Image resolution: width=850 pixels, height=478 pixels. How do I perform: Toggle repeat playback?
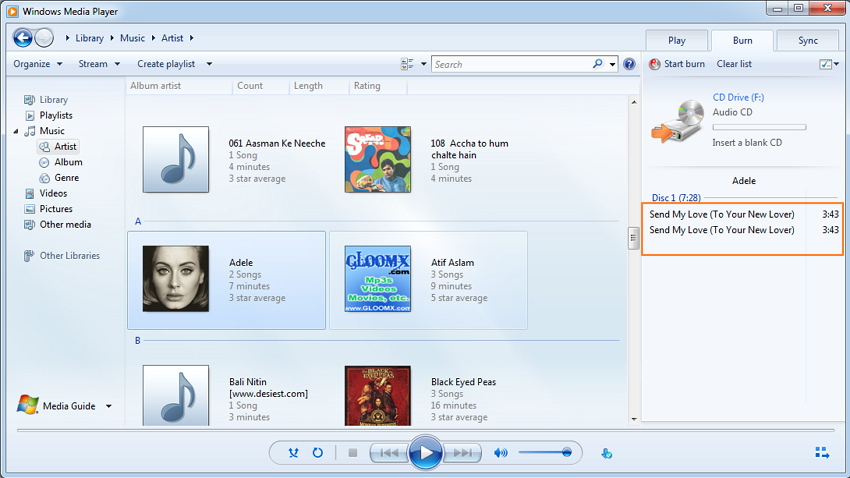point(318,453)
